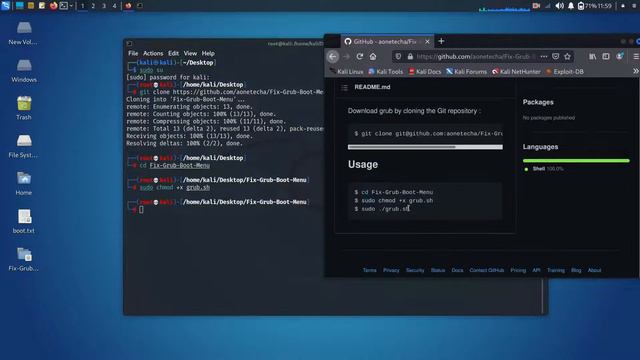Open the Kali Docs bookmark
The height and width of the screenshot is (360, 640).
[x=425, y=71]
